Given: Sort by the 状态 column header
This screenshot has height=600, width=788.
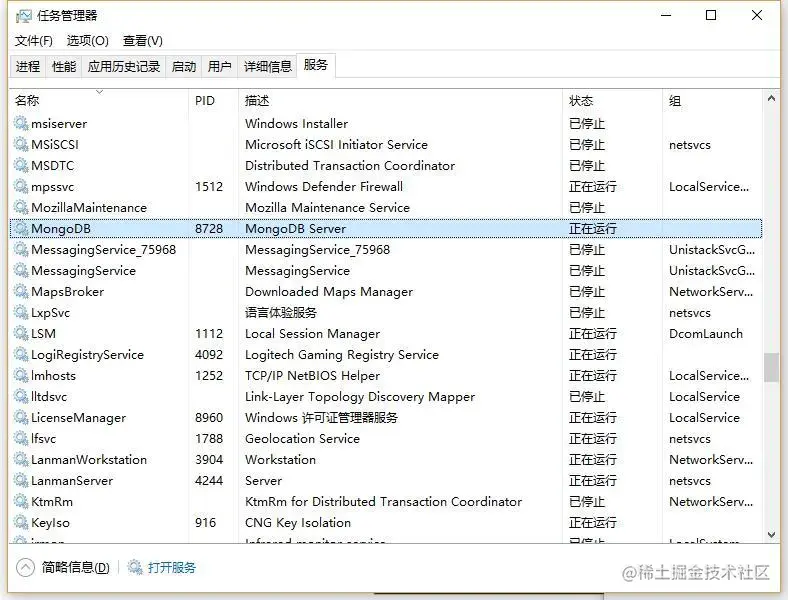Looking at the screenshot, I should pyautogui.click(x=613, y=101).
